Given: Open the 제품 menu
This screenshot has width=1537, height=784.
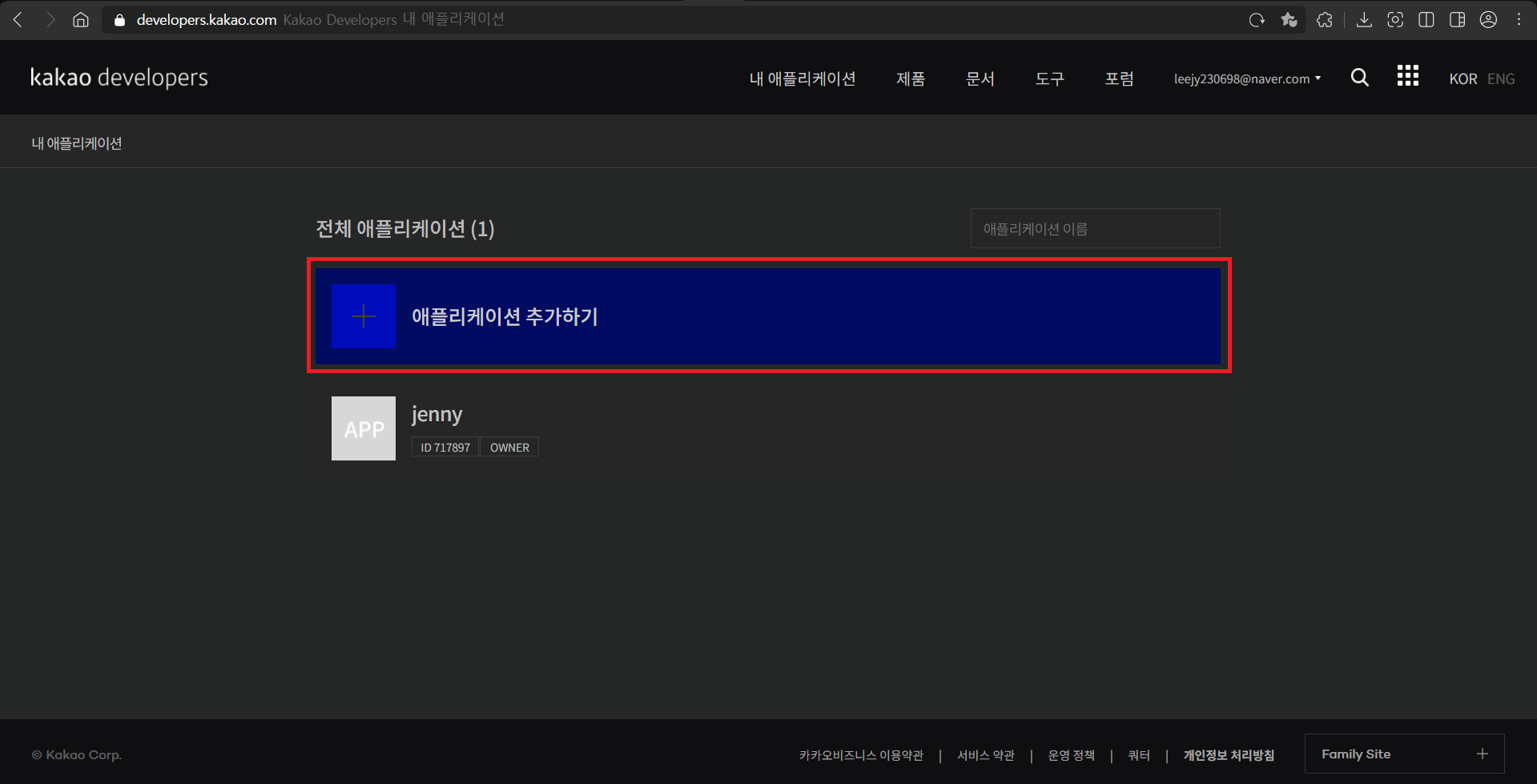Looking at the screenshot, I should 911,78.
